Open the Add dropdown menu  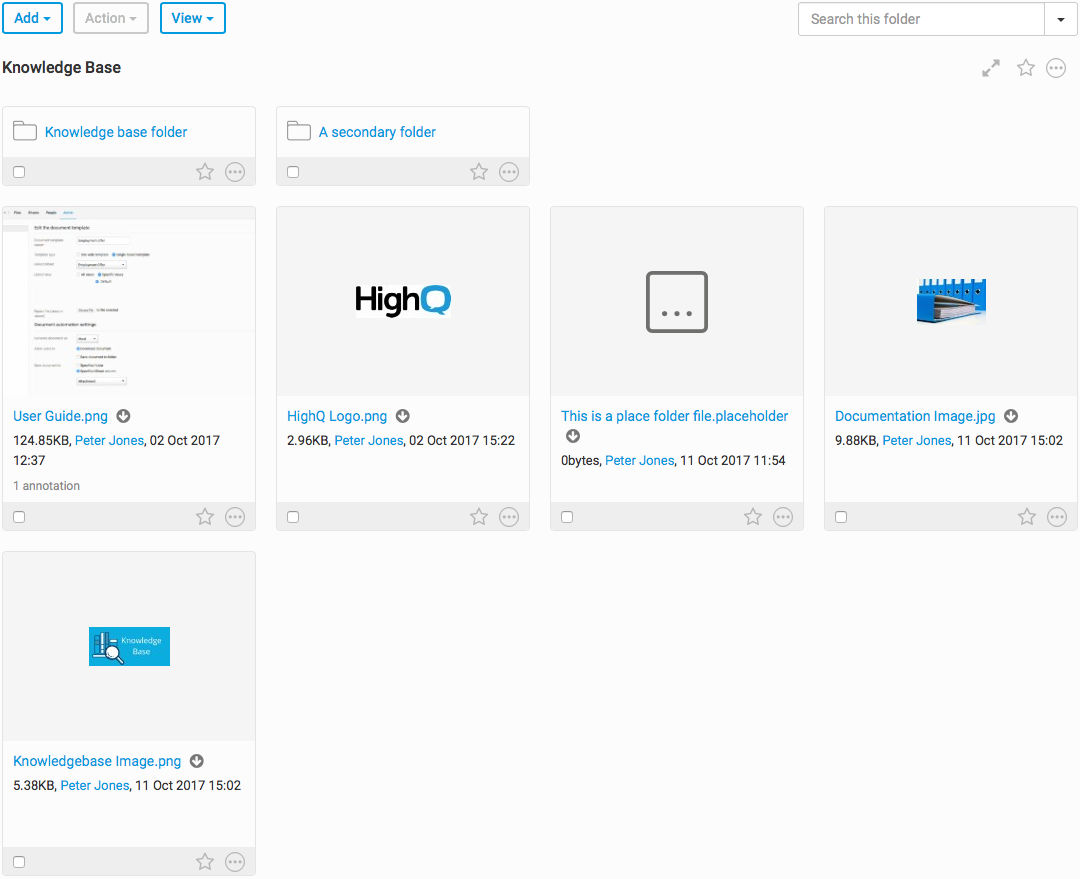(32, 18)
